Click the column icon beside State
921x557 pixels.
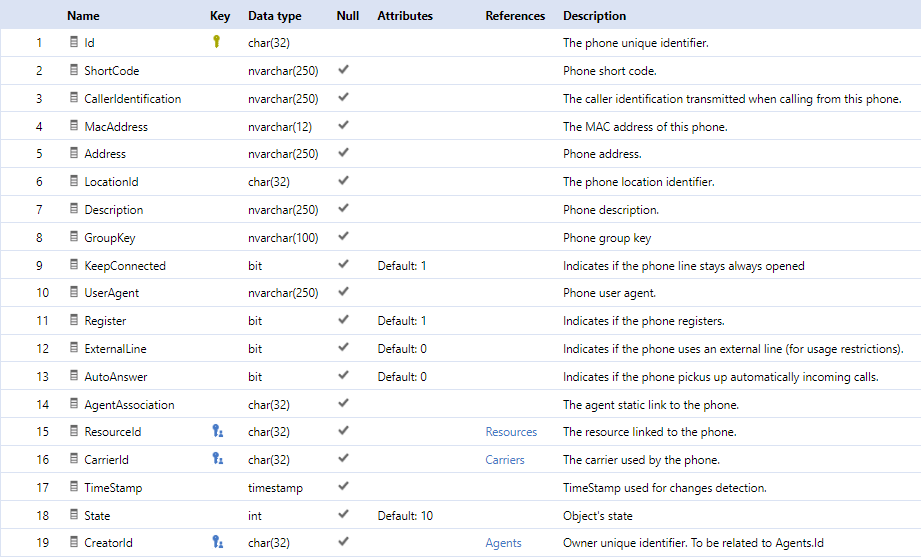tap(73, 515)
